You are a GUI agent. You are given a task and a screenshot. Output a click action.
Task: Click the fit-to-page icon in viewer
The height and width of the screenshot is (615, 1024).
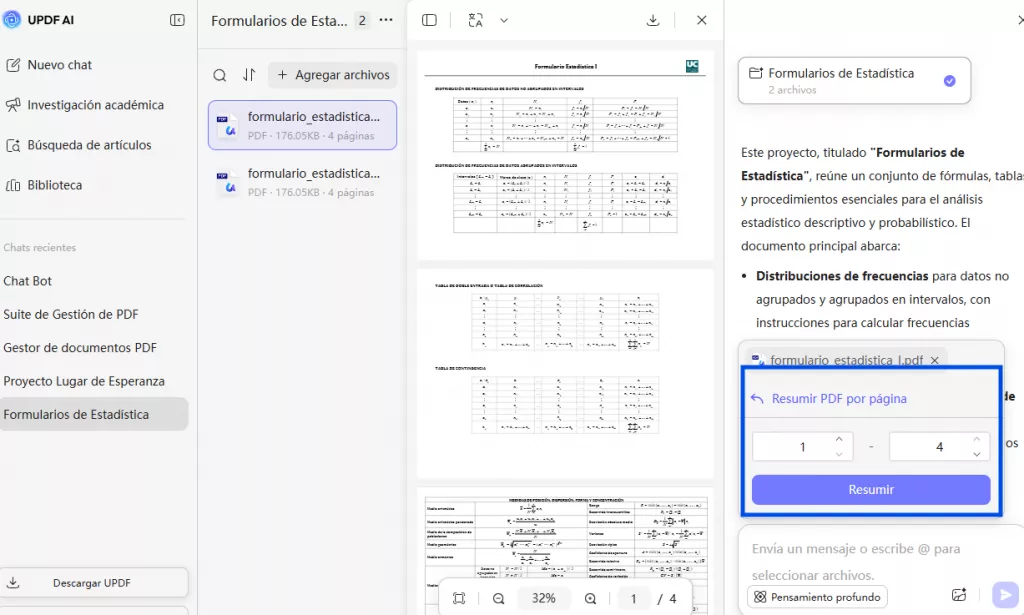pyautogui.click(x=459, y=598)
